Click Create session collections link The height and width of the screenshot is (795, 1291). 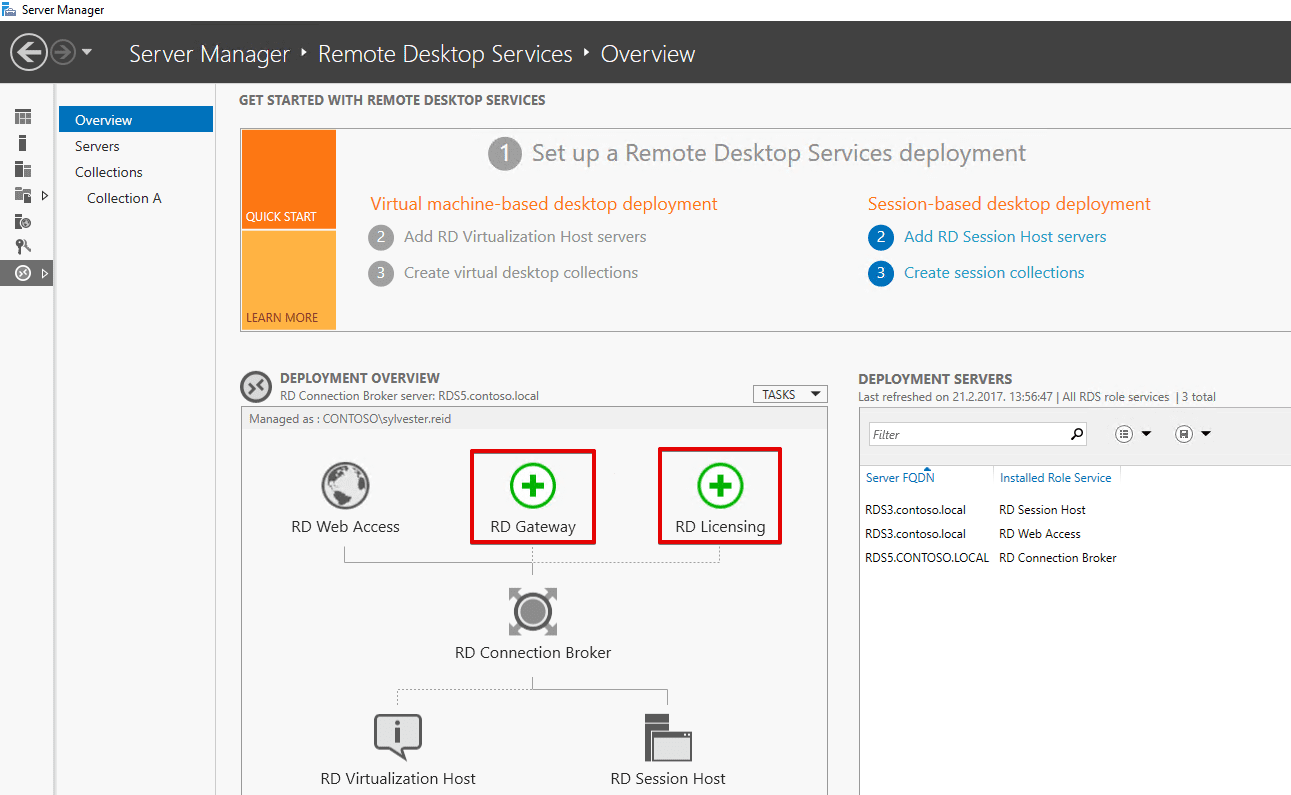994,273
